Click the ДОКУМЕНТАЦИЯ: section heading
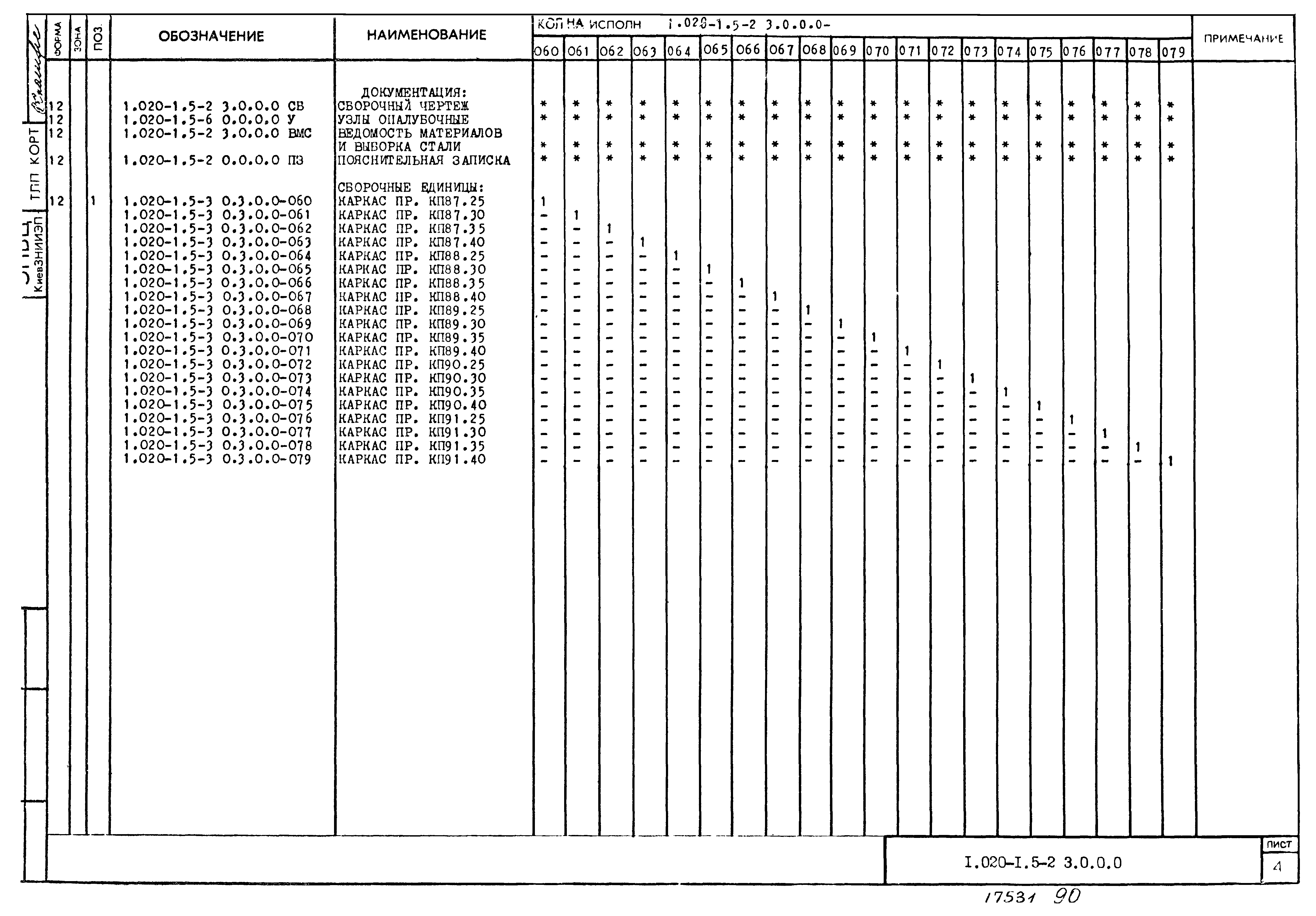Screen dimensions: 1316x916 tap(414, 92)
